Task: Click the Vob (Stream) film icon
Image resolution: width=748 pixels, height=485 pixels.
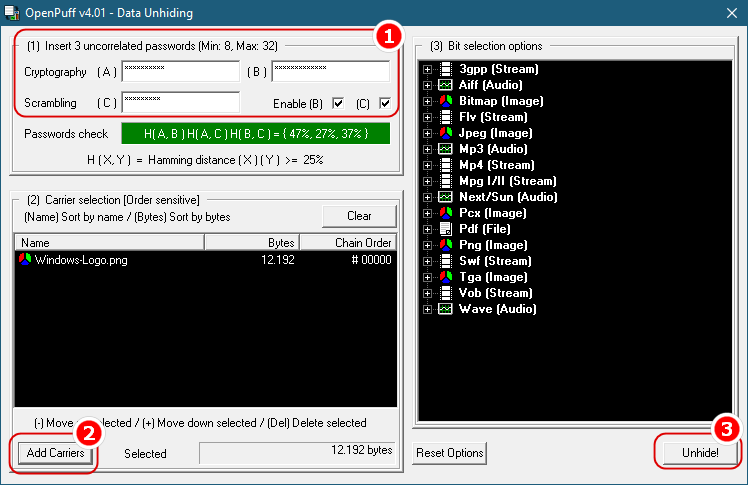Action: tap(446, 293)
